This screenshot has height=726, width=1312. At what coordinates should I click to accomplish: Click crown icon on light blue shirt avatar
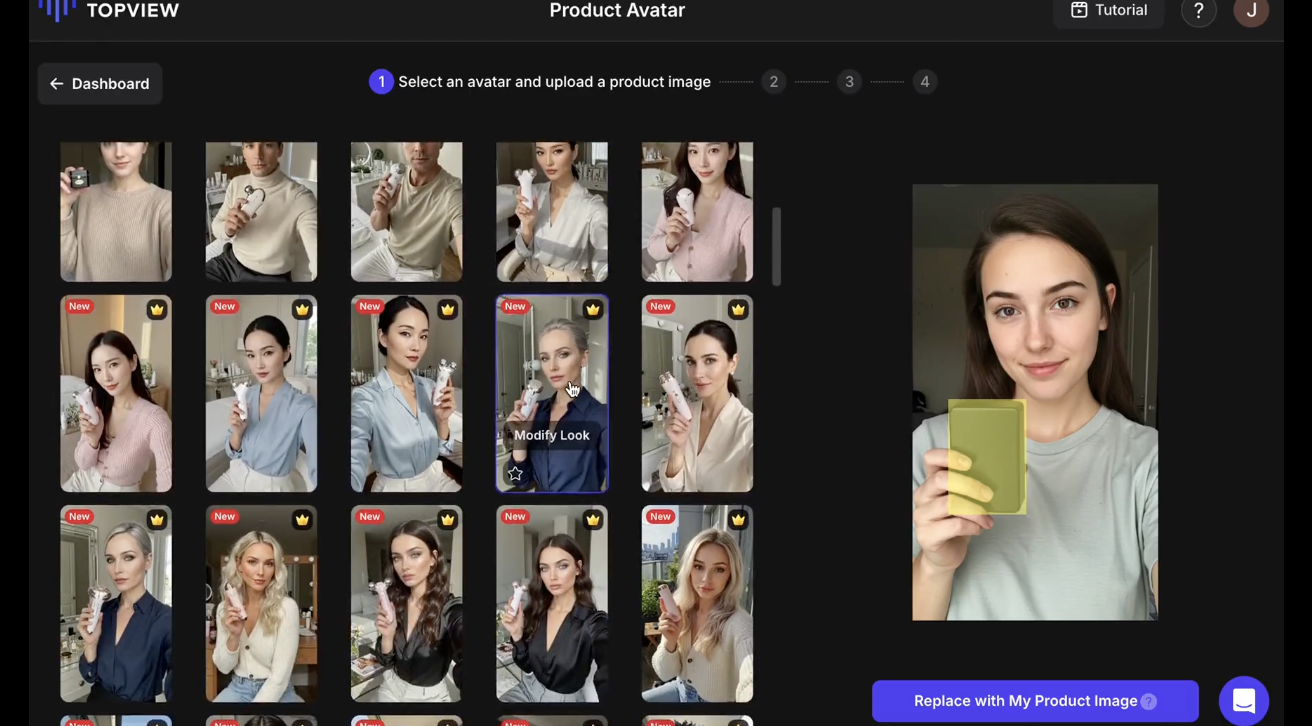[302, 310]
